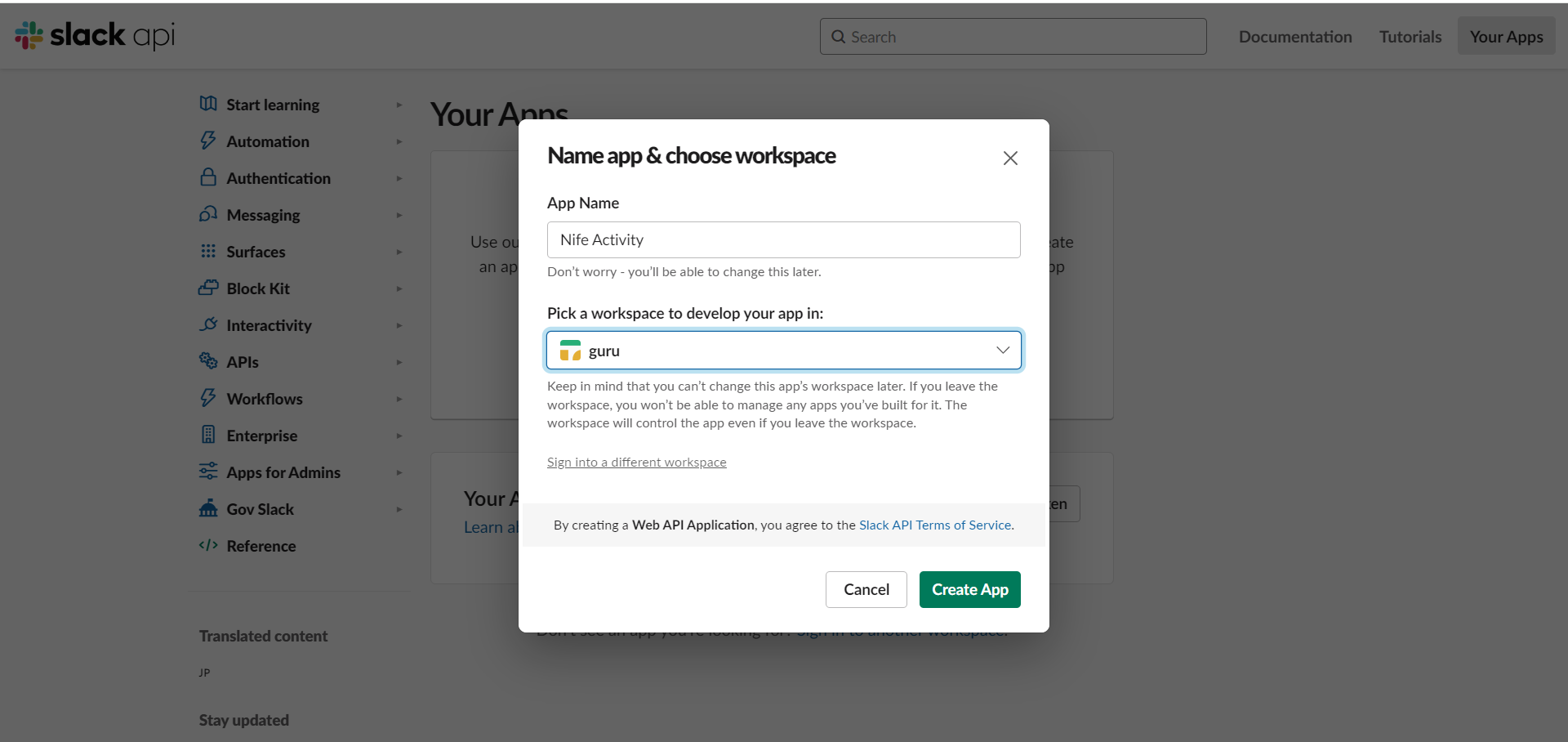
Task: Click inside the App Name input field
Action: (x=783, y=239)
